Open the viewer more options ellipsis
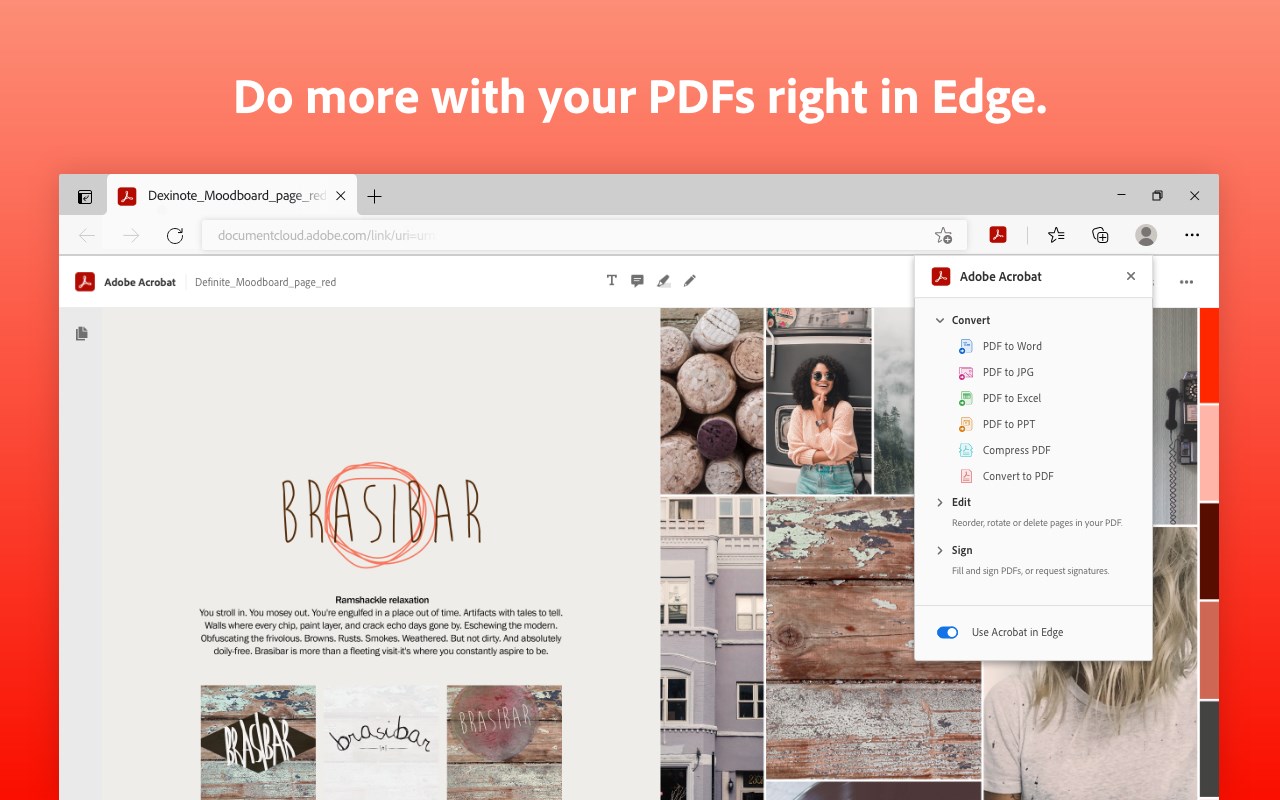1280x800 pixels. (x=1186, y=282)
